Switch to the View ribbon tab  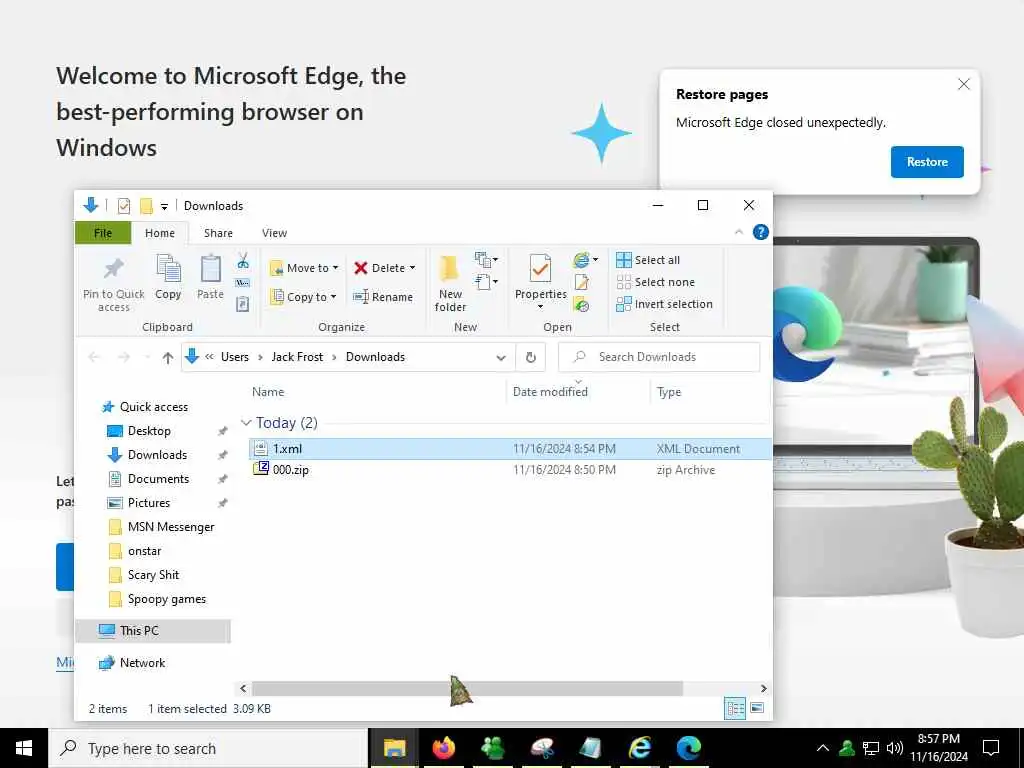coord(274,233)
